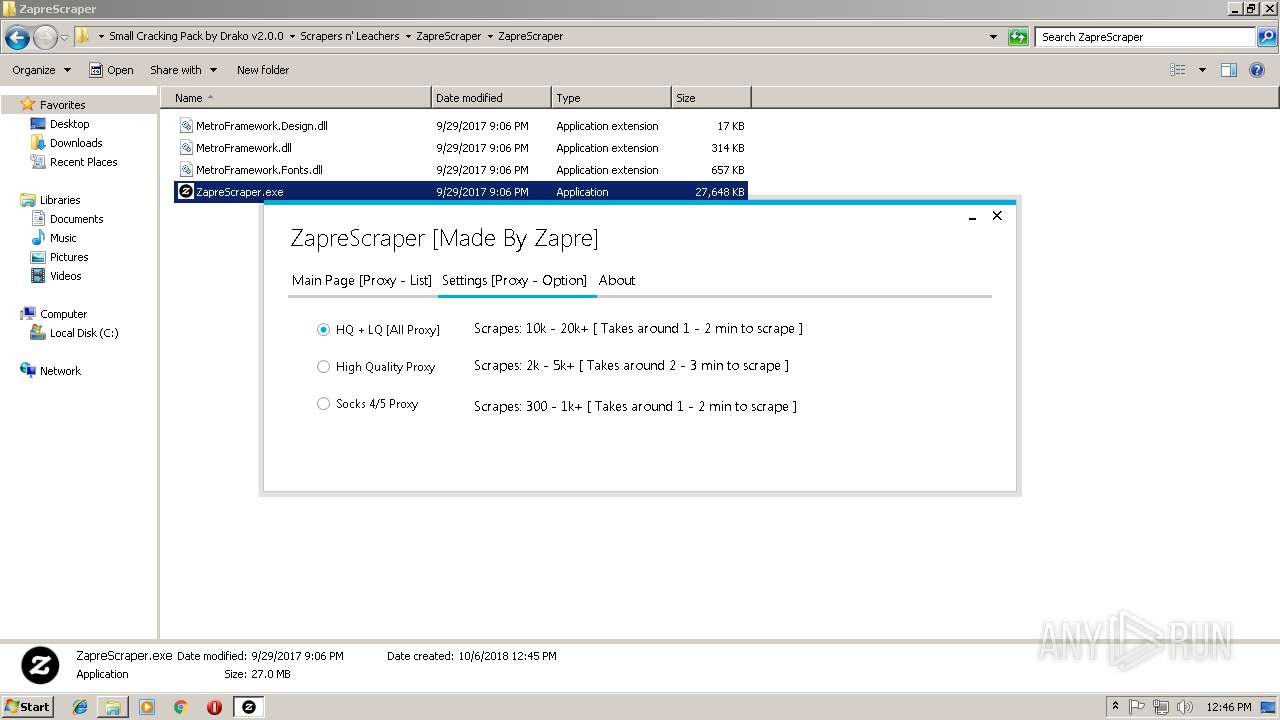The image size is (1280, 720).
Task: Sort by Size column header
Action: point(711,98)
